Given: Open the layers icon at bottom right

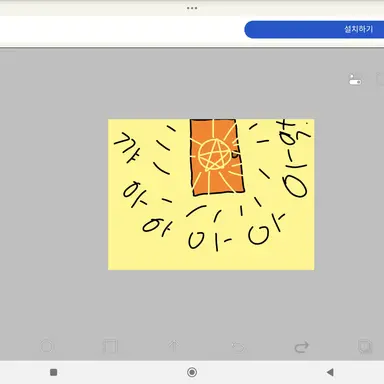Looking at the screenshot, I should click(365, 346).
